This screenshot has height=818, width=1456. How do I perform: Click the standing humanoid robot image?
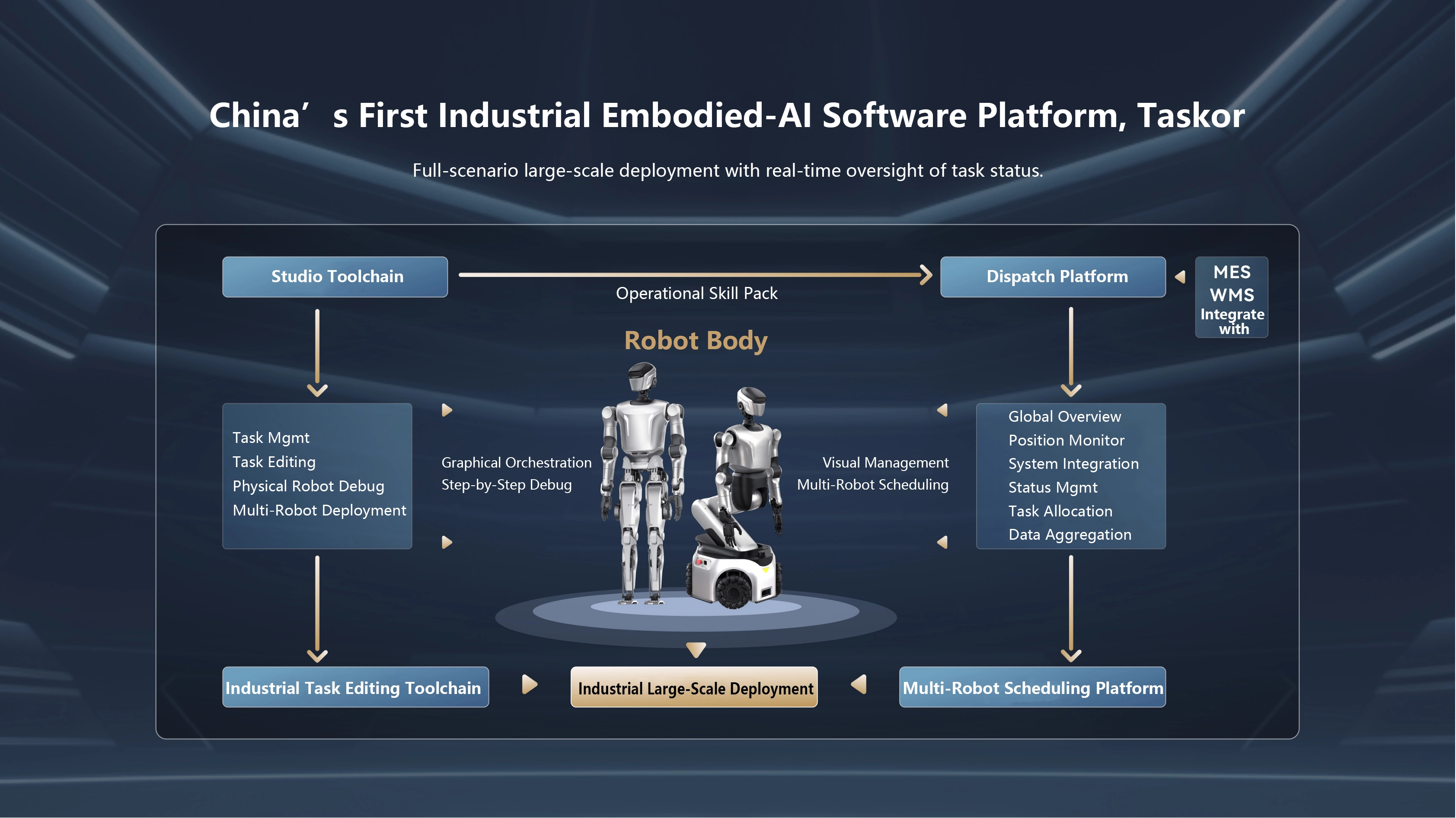[644, 484]
